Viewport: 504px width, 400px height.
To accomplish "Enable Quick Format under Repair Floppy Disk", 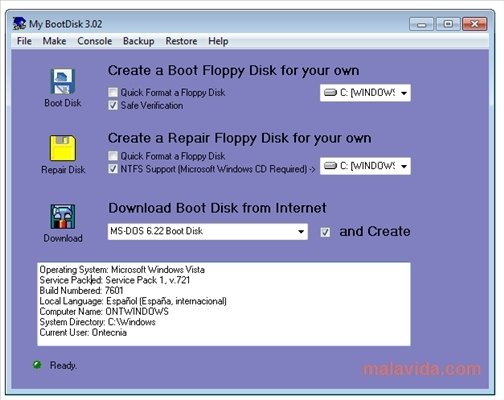I will pos(113,156).
